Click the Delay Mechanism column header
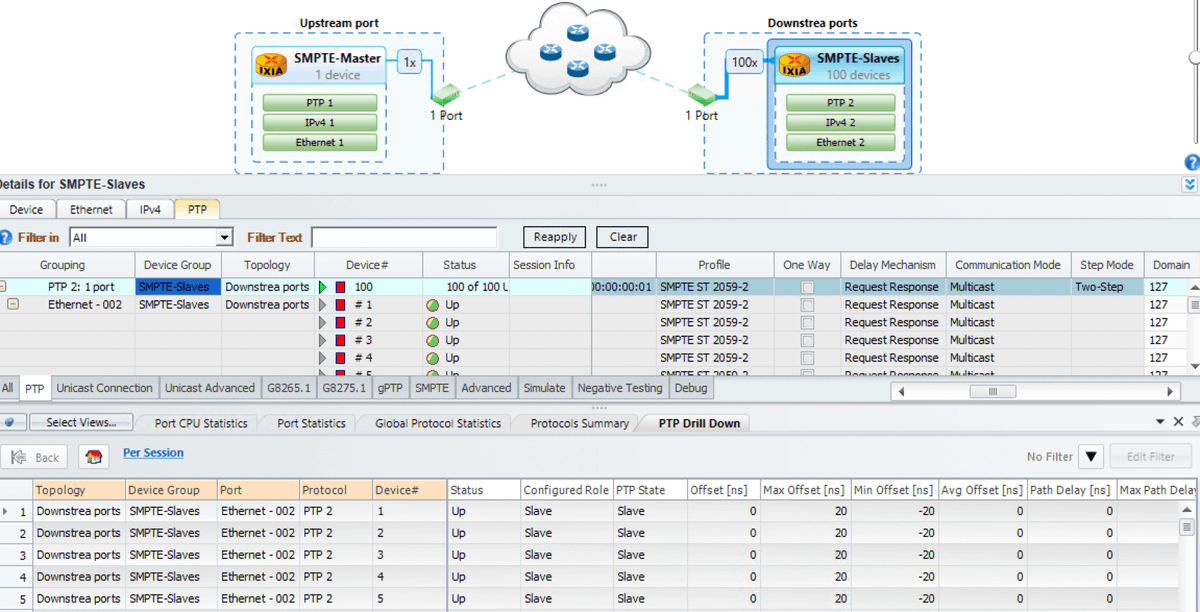1200x612 pixels. point(892,265)
